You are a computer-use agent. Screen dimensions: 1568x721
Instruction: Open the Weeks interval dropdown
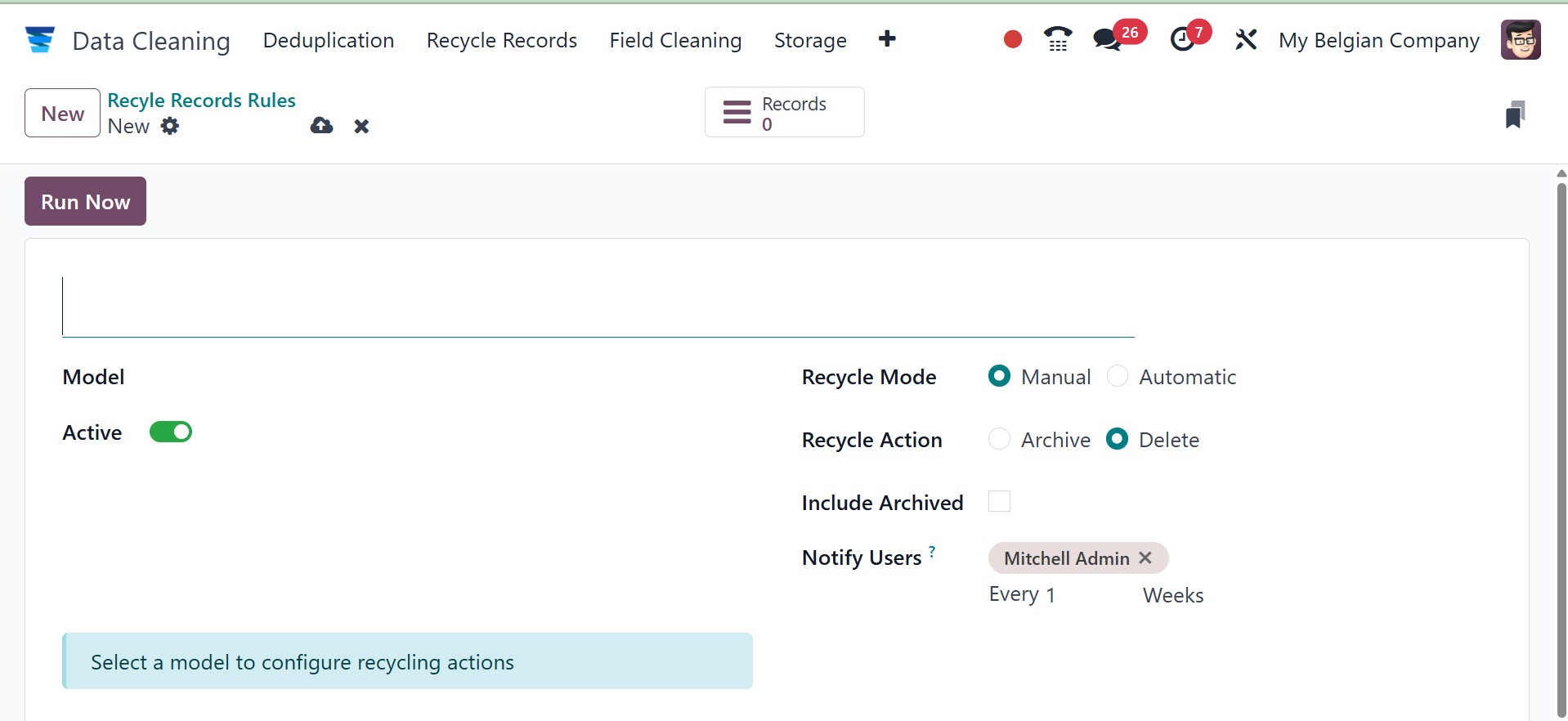pyautogui.click(x=1173, y=595)
